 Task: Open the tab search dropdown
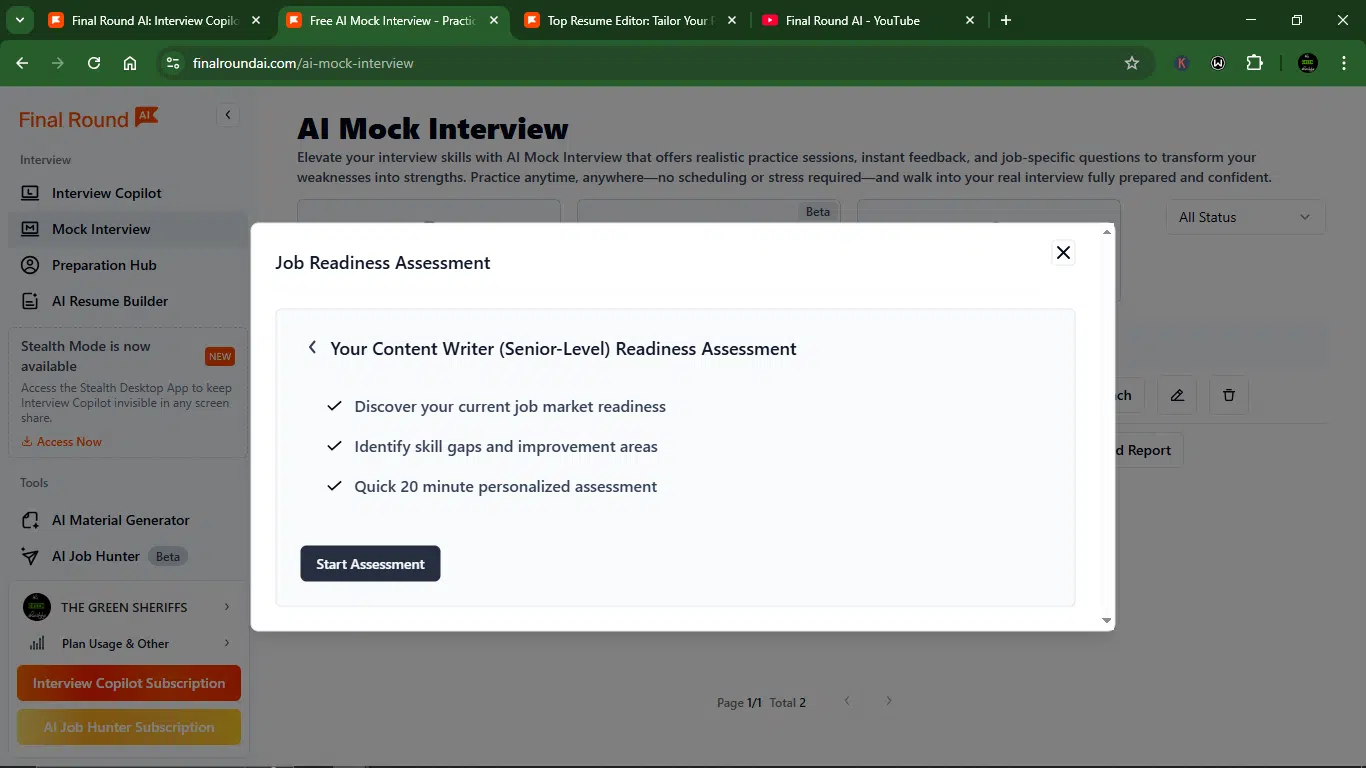click(x=19, y=20)
